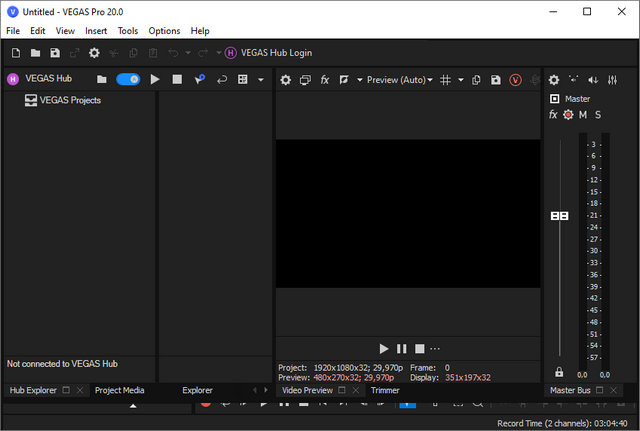Solo the Master bus
The height and width of the screenshot is (431, 640).
[598, 115]
